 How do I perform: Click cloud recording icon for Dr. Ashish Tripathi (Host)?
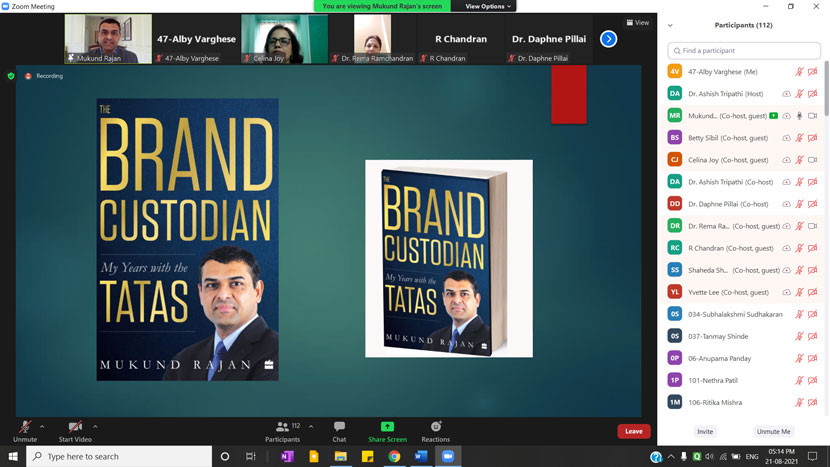tap(787, 94)
